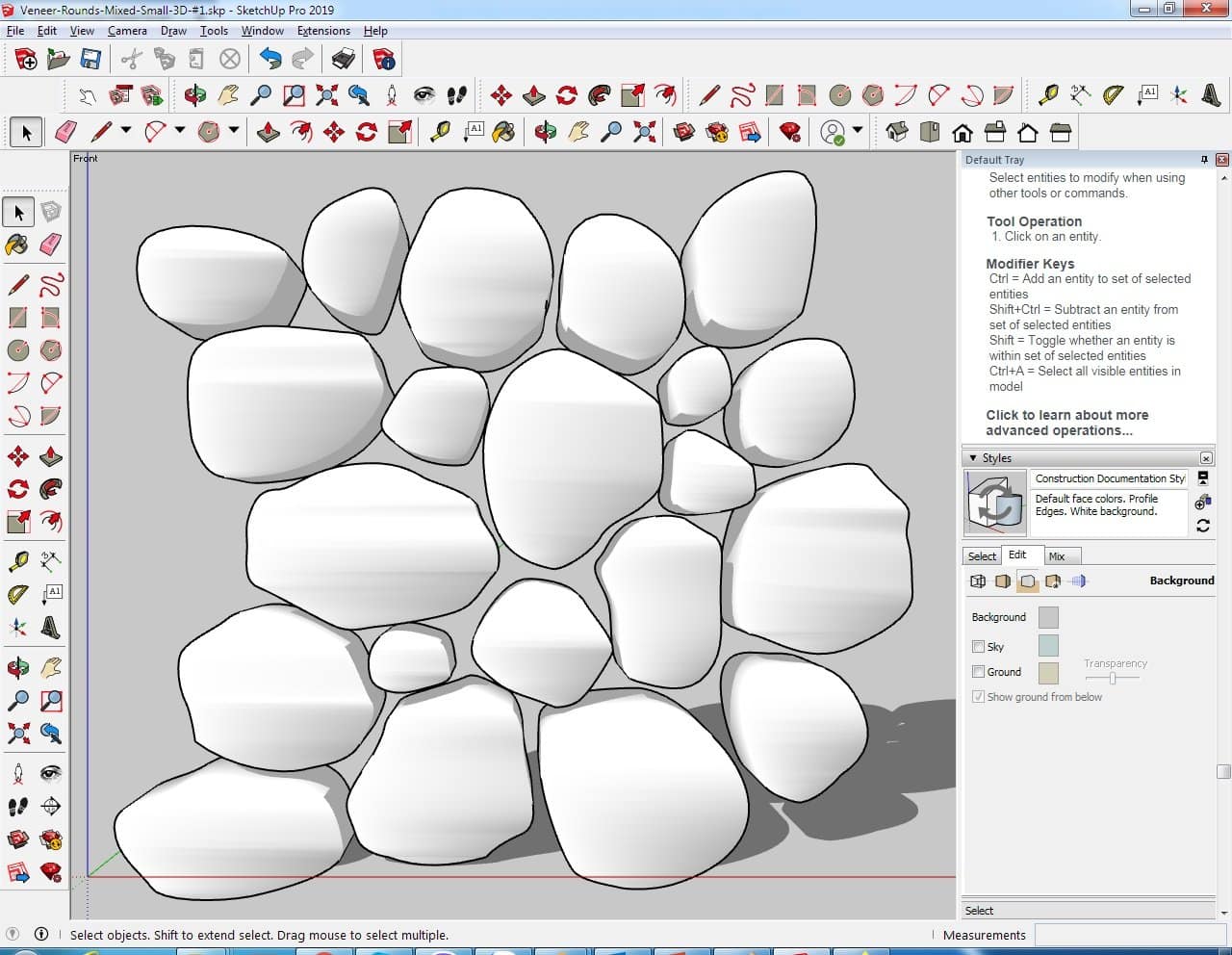
Task: Open the Extensions menu
Action: point(323,31)
